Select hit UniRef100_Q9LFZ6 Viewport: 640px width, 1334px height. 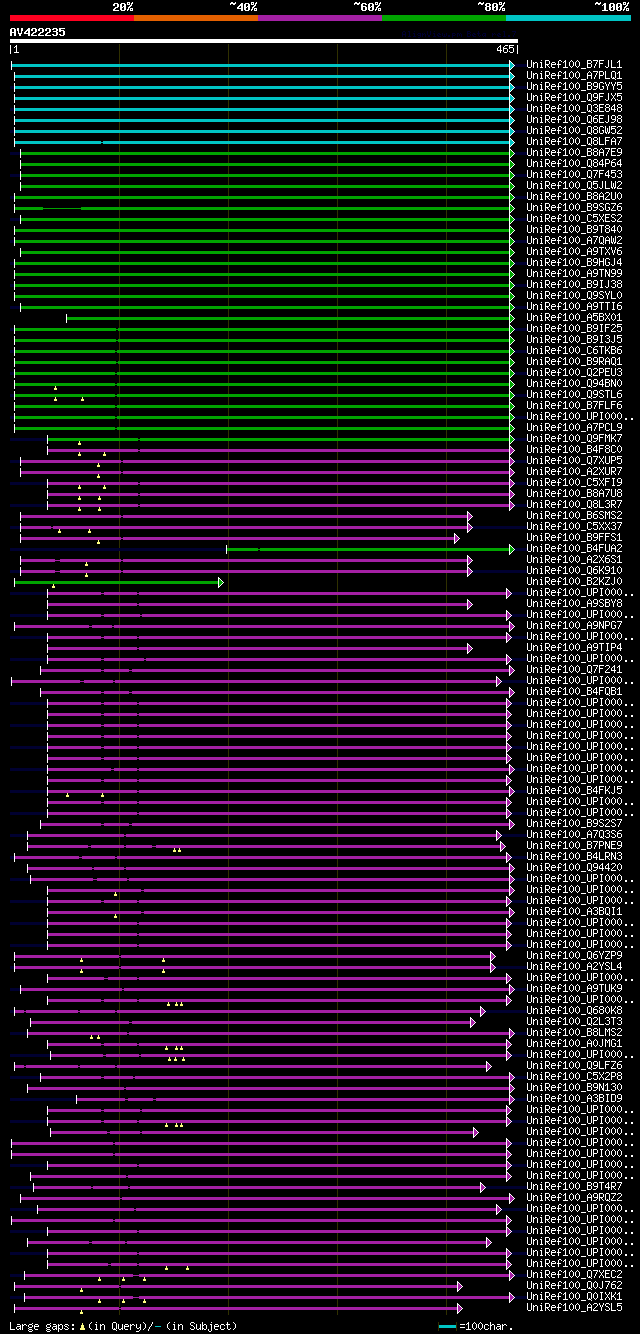574,1065
